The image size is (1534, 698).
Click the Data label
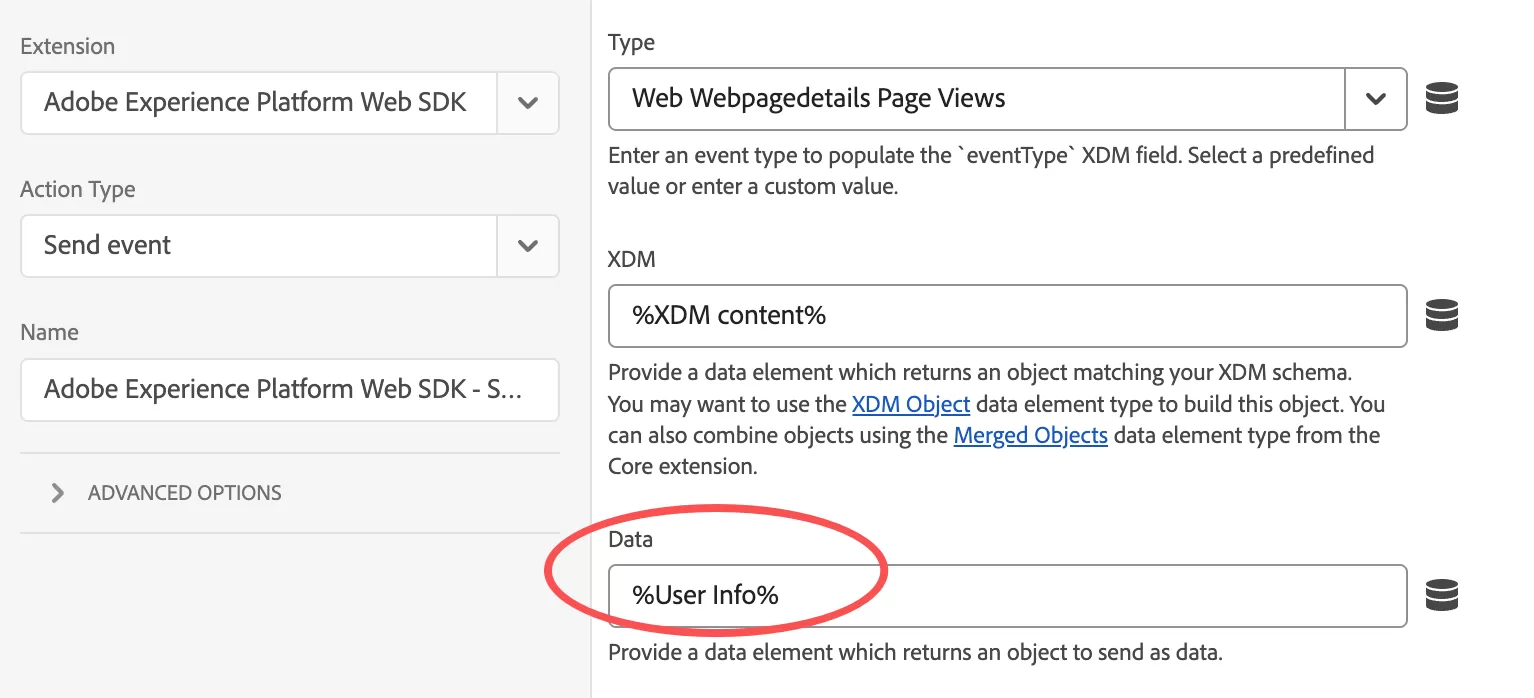(630, 539)
